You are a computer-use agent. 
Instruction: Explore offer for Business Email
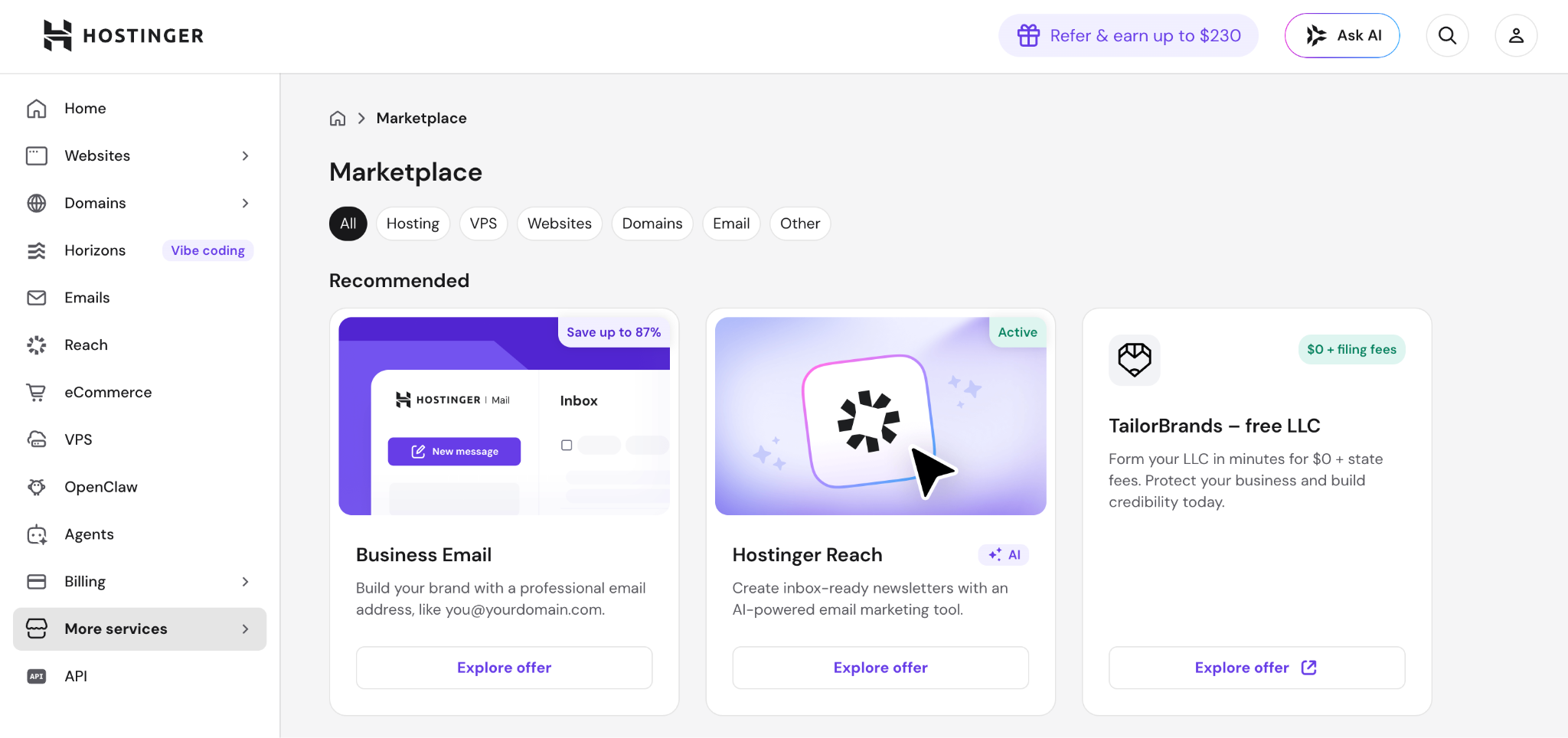tap(505, 668)
